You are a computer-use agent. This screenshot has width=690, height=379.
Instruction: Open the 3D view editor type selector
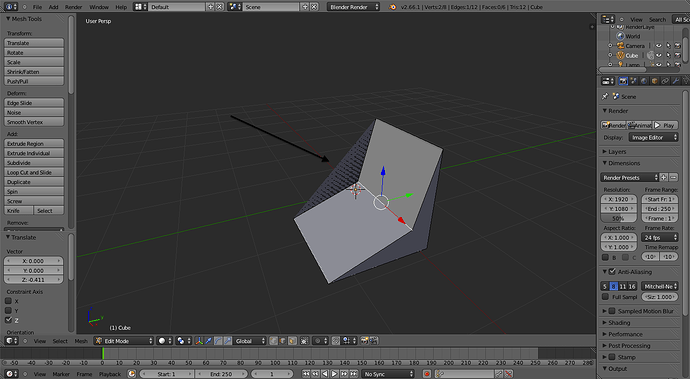pyautogui.click(x=11, y=341)
